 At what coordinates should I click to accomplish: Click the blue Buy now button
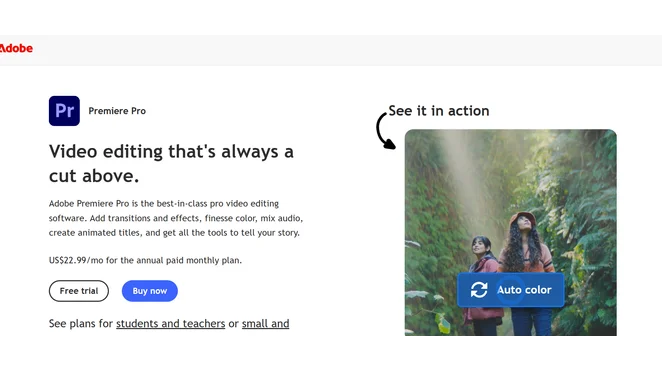pos(150,291)
